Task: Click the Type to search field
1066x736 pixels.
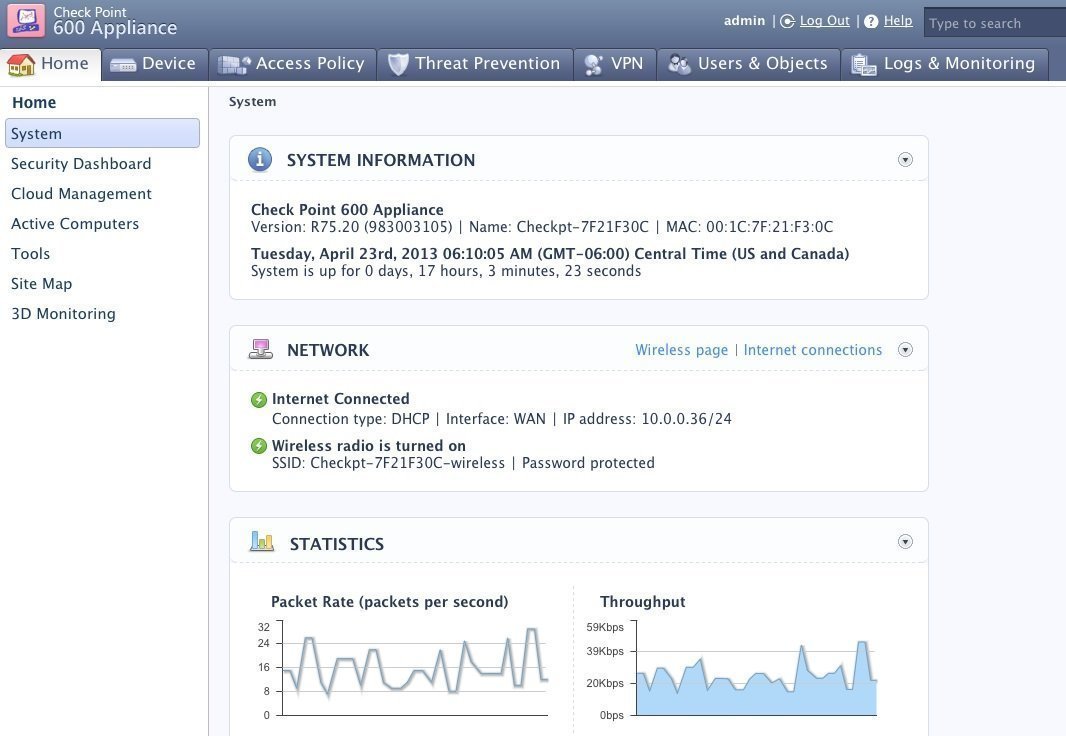Action: (994, 23)
